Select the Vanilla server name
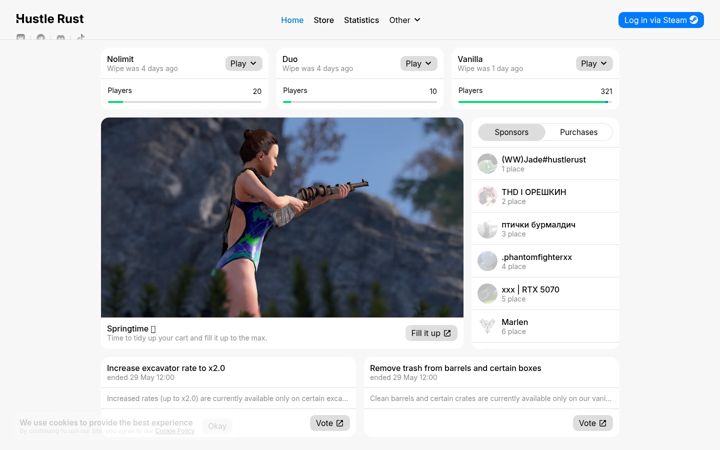This screenshot has width=720, height=450. (x=470, y=59)
